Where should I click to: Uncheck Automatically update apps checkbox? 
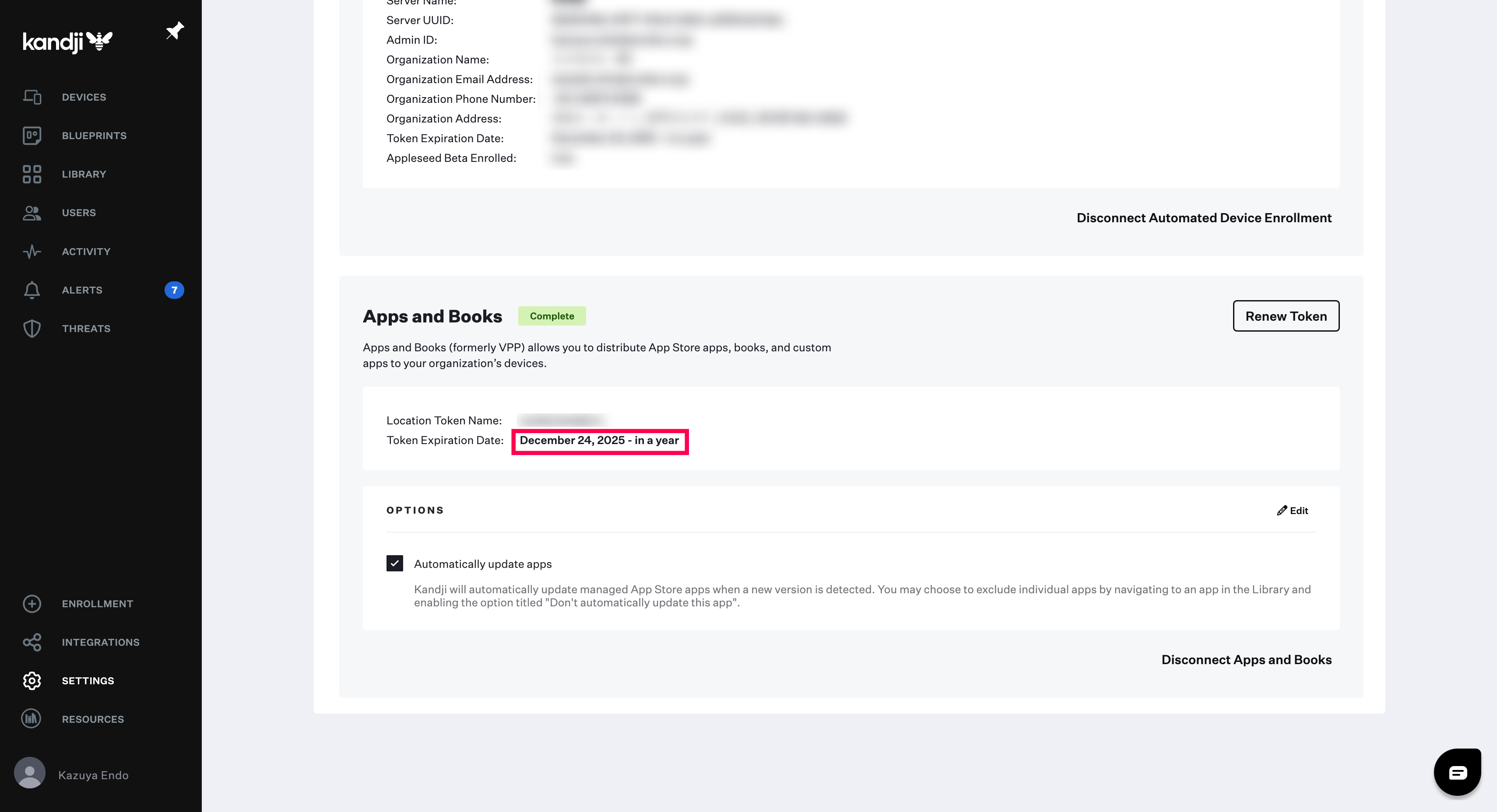[394, 563]
